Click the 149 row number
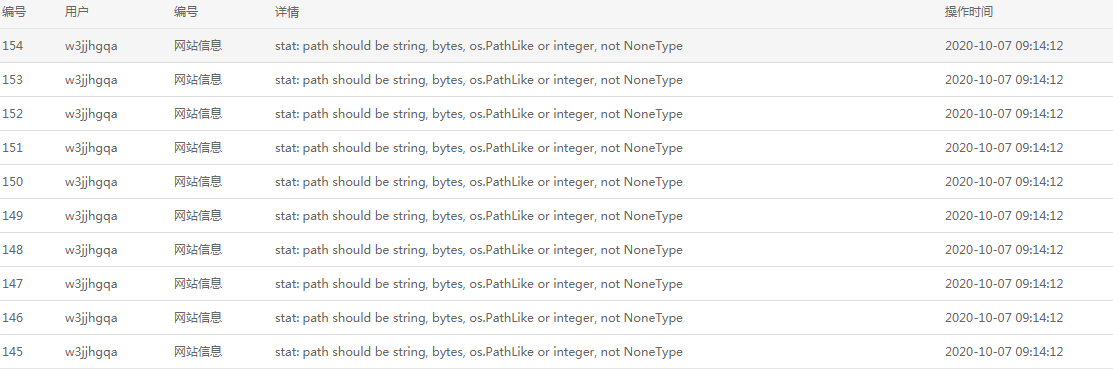 point(12,216)
